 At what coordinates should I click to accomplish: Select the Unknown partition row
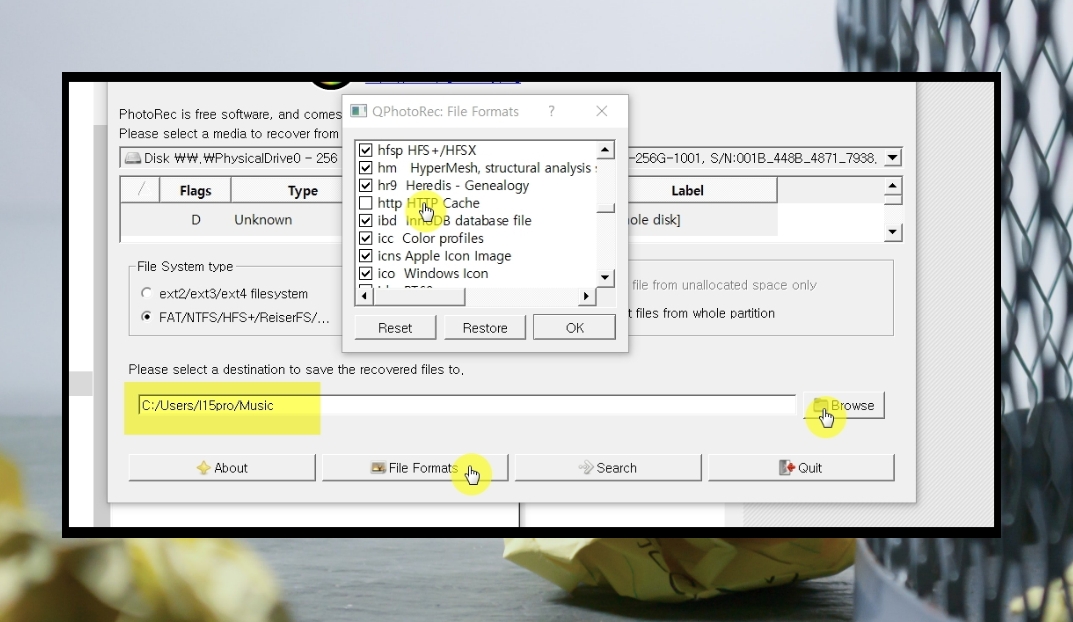pyautogui.click(x=449, y=220)
